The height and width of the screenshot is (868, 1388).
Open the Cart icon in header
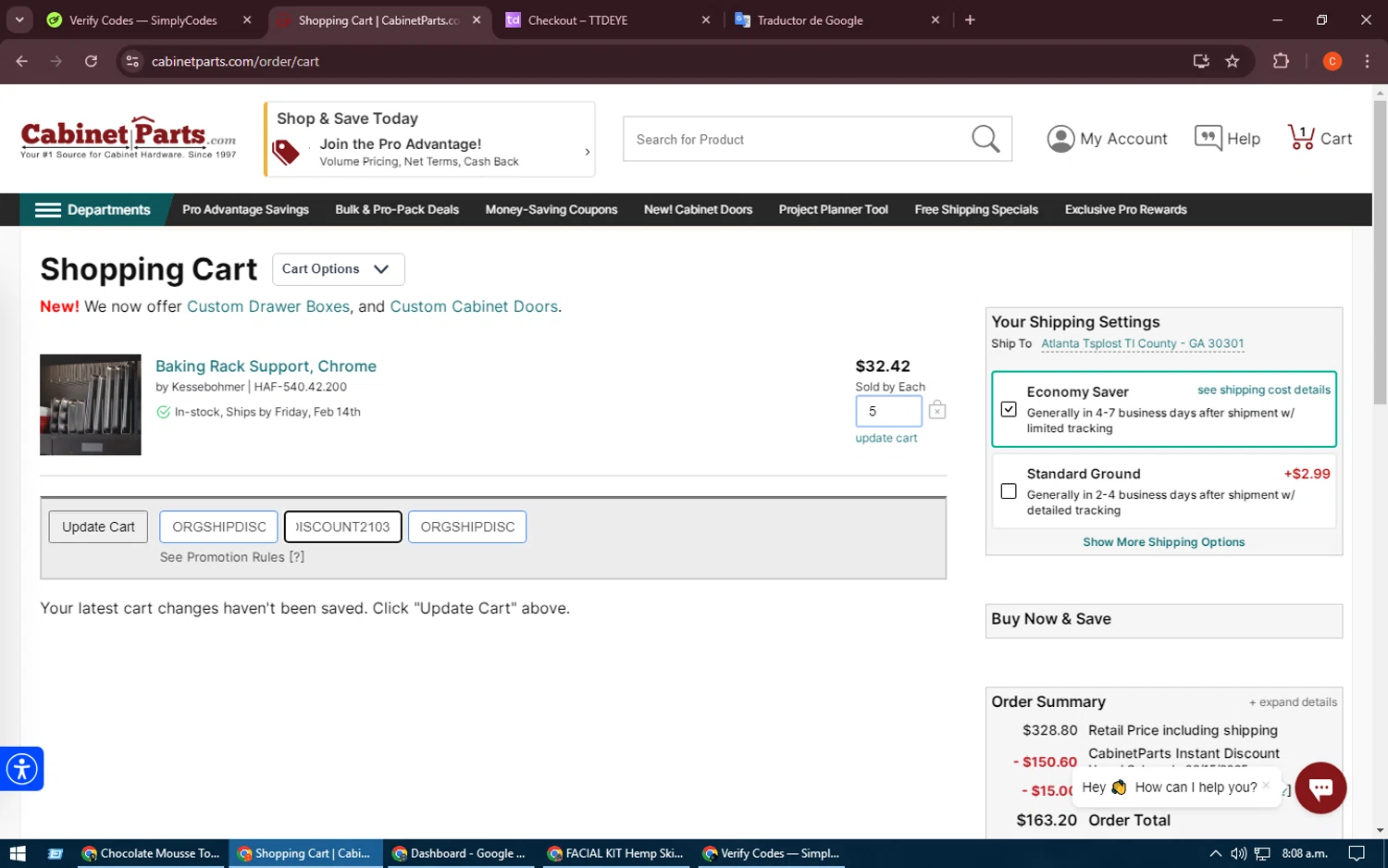click(1301, 138)
